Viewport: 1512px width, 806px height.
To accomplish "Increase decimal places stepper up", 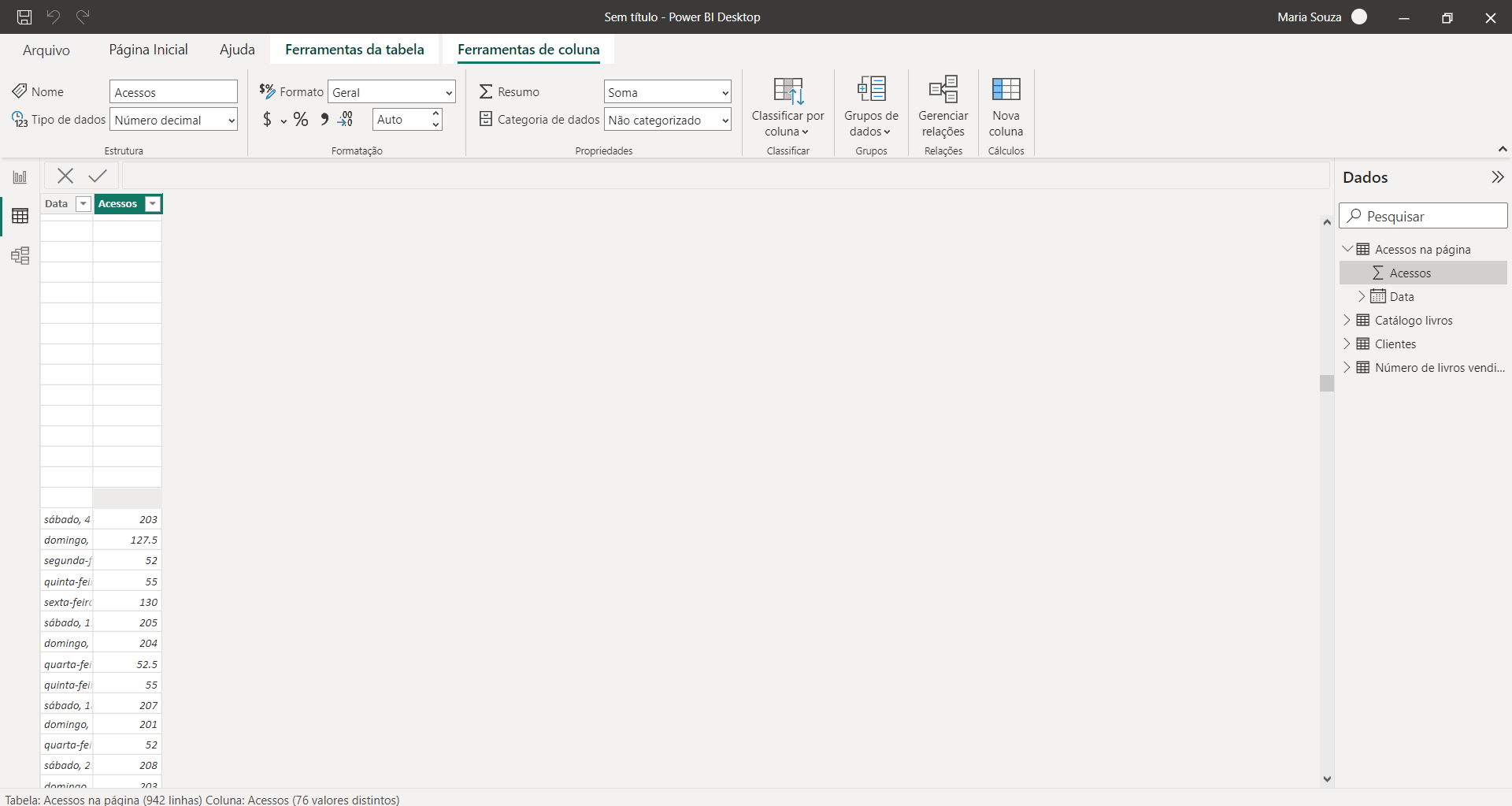I will pos(435,114).
